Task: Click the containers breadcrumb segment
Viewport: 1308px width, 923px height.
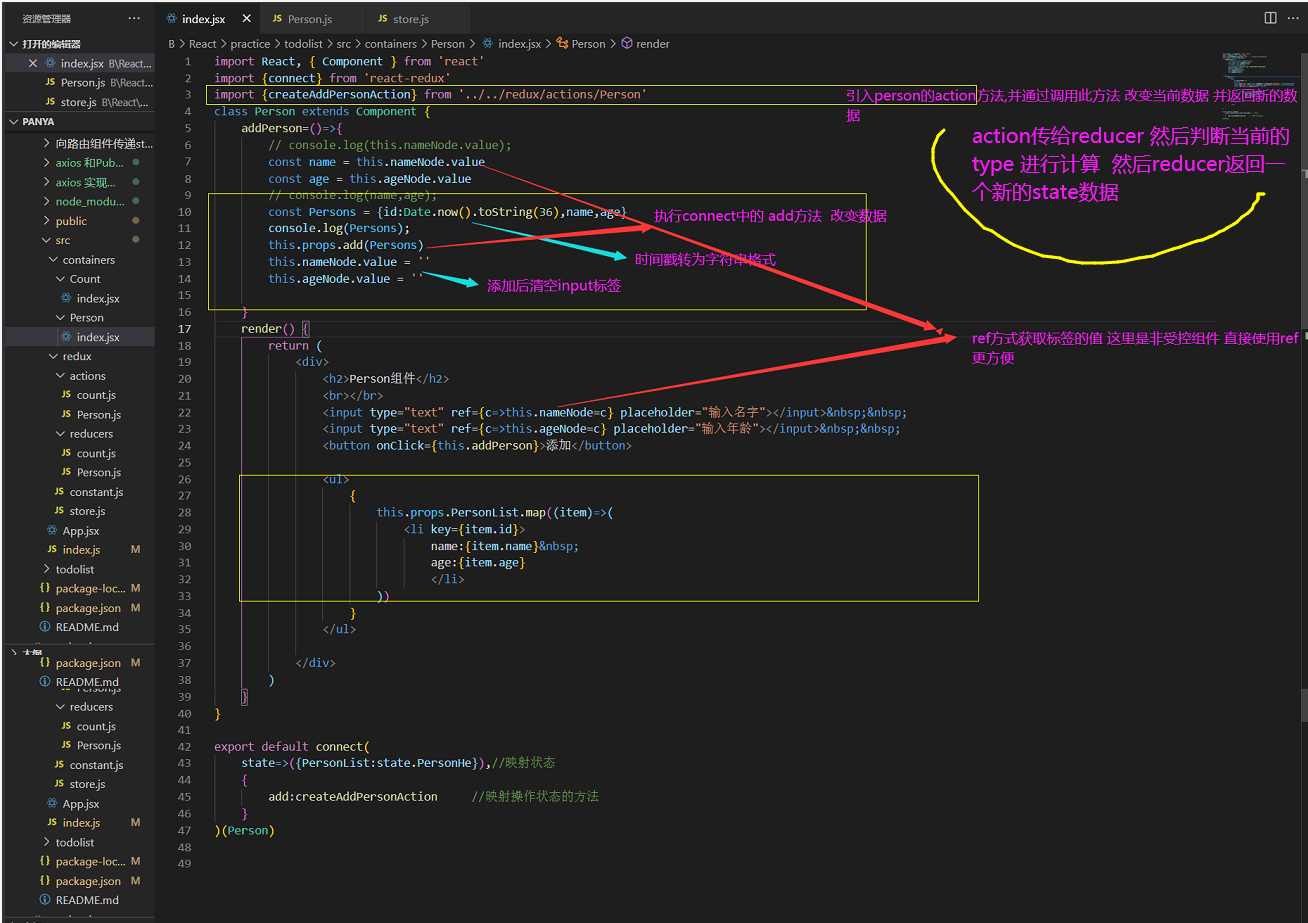Action: [x=391, y=44]
